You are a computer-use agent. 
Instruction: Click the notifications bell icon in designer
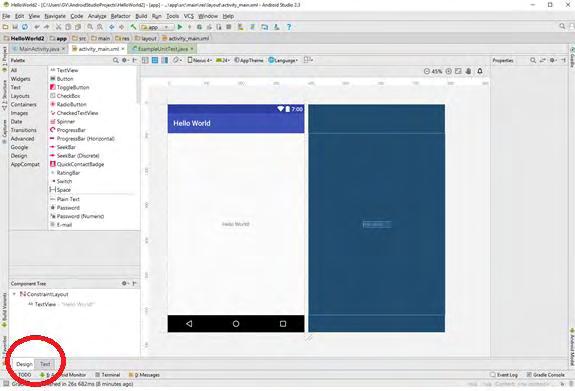point(480,71)
